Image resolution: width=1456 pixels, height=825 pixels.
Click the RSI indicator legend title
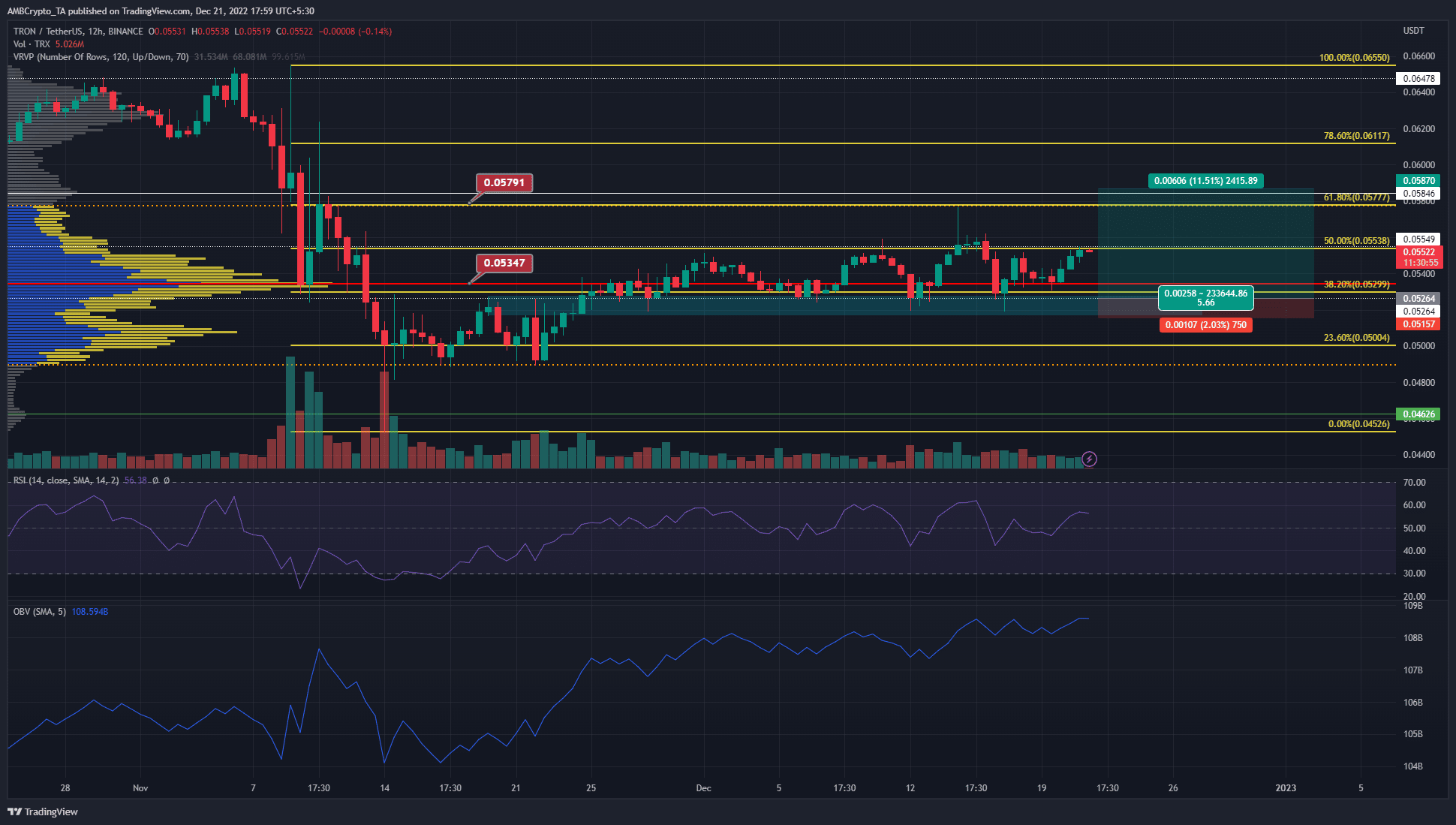[65, 480]
